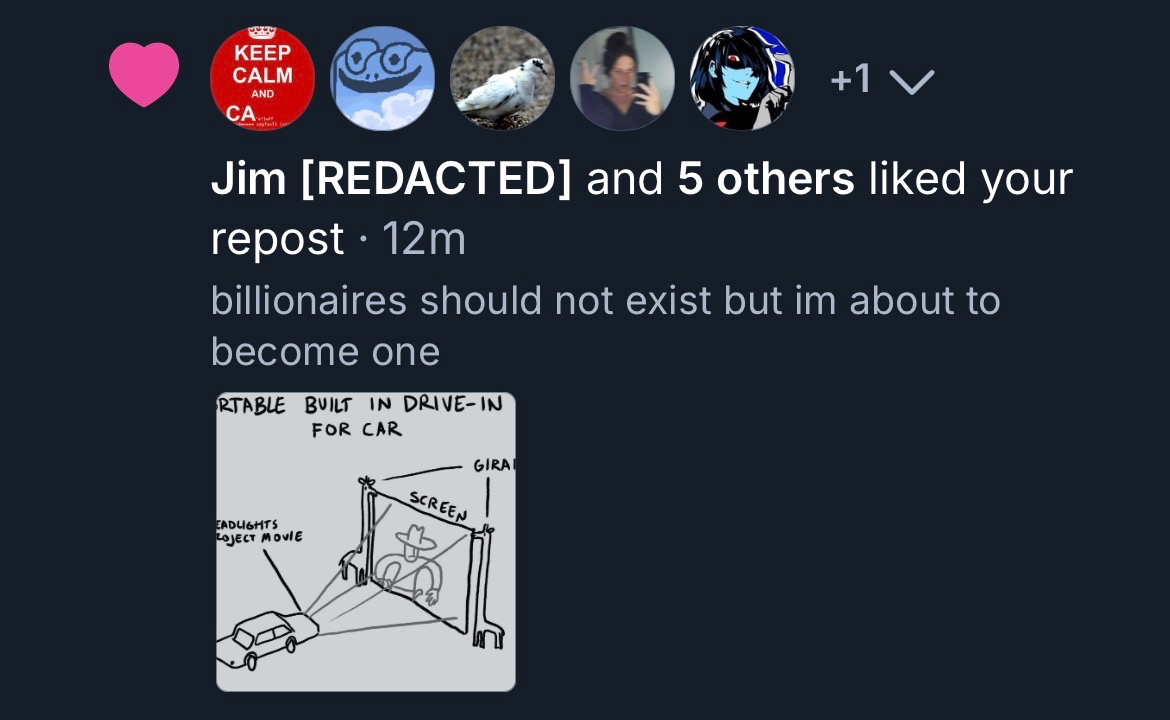Viewport: 1170px width, 720px height.
Task: Click the "PROJECT MOVIE" headlights label in the image
Action: [x=259, y=529]
